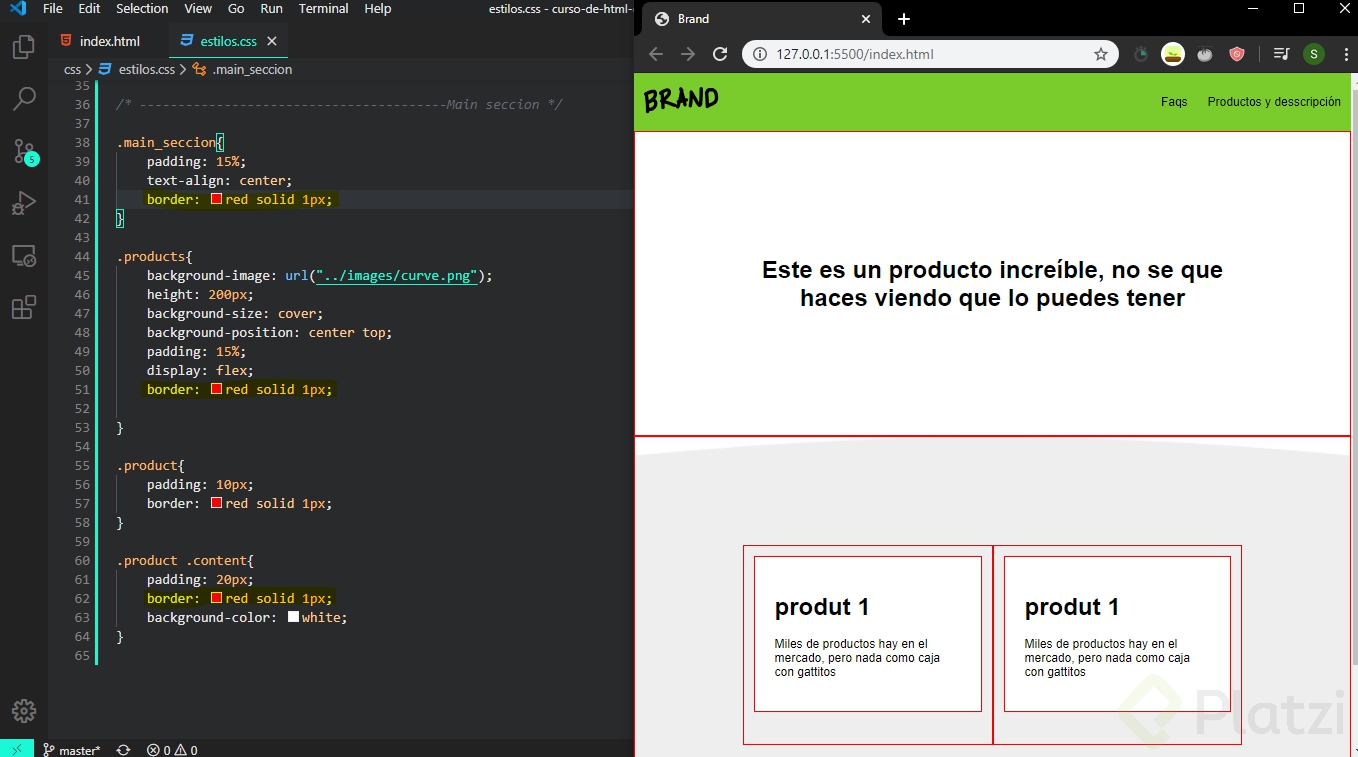Open the File menu
Viewport: 1358px width, 757px height.
(x=53, y=8)
